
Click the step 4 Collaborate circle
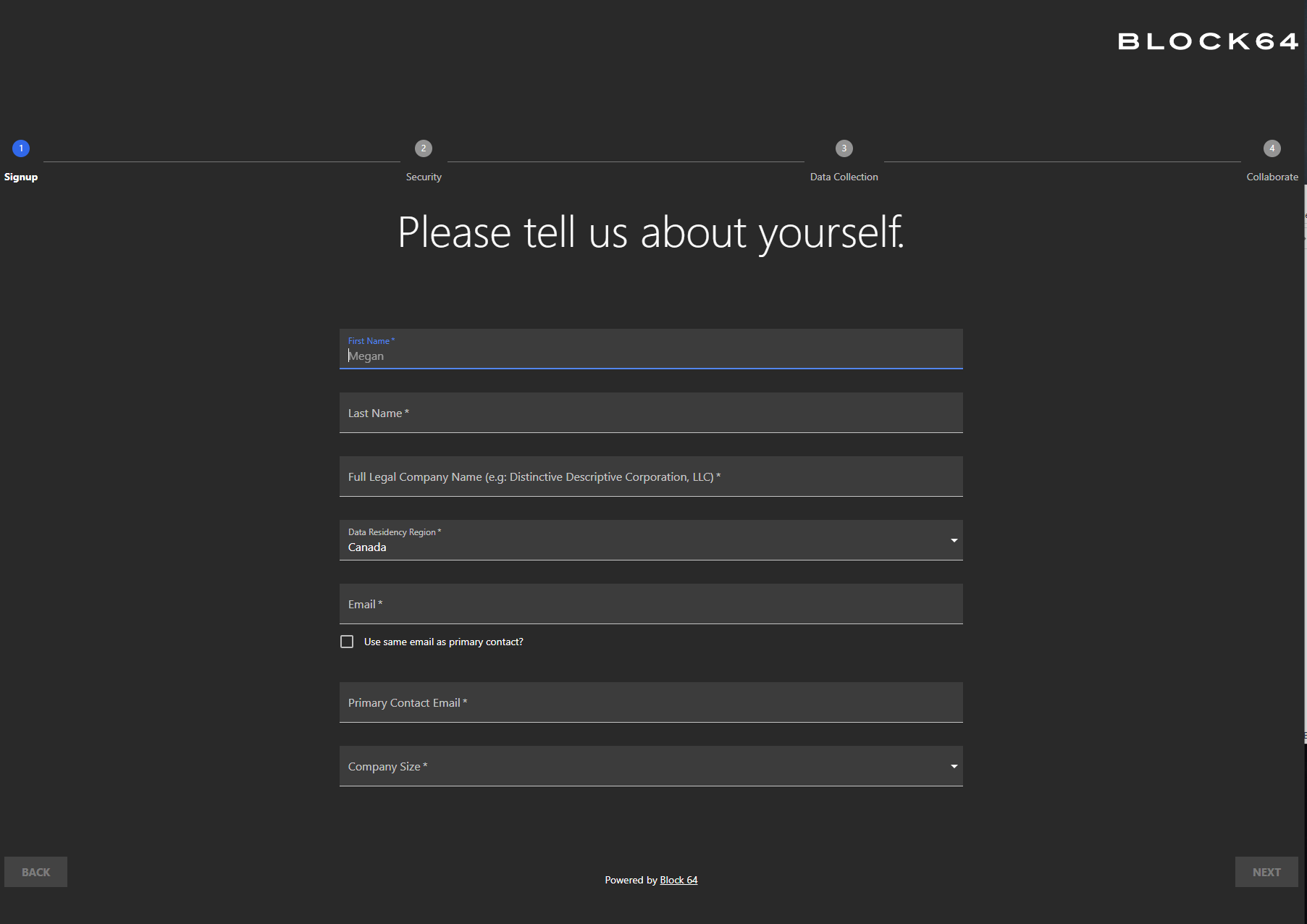pyautogui.click(x=1272, y=148)
